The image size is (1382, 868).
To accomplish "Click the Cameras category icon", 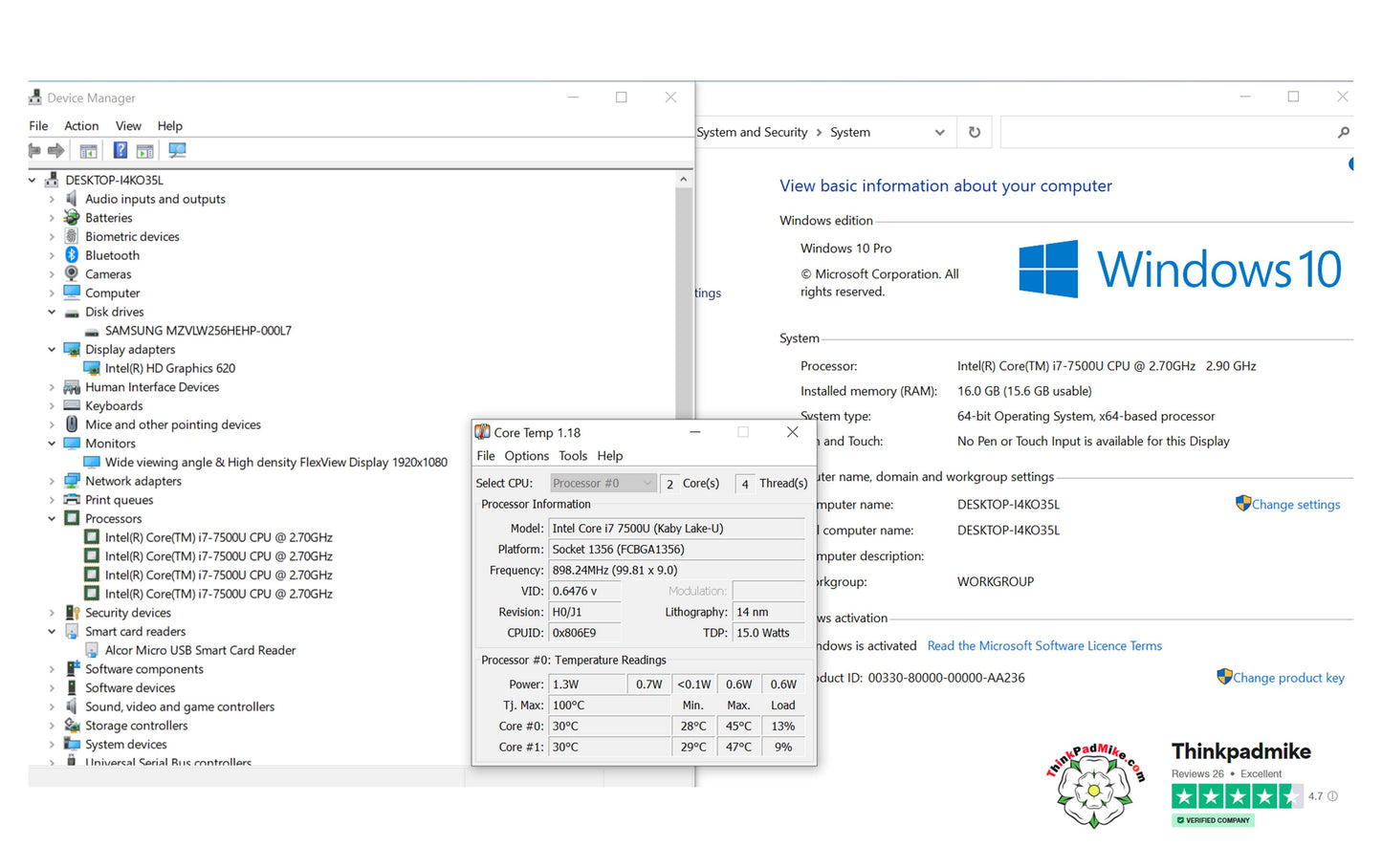I will [72, 274].
